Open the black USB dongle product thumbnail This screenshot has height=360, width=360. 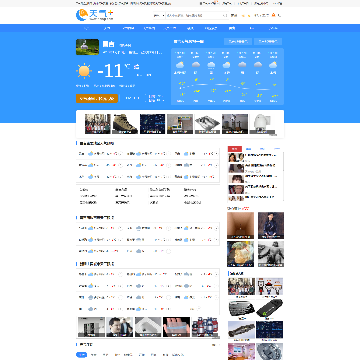coord(269,309)
